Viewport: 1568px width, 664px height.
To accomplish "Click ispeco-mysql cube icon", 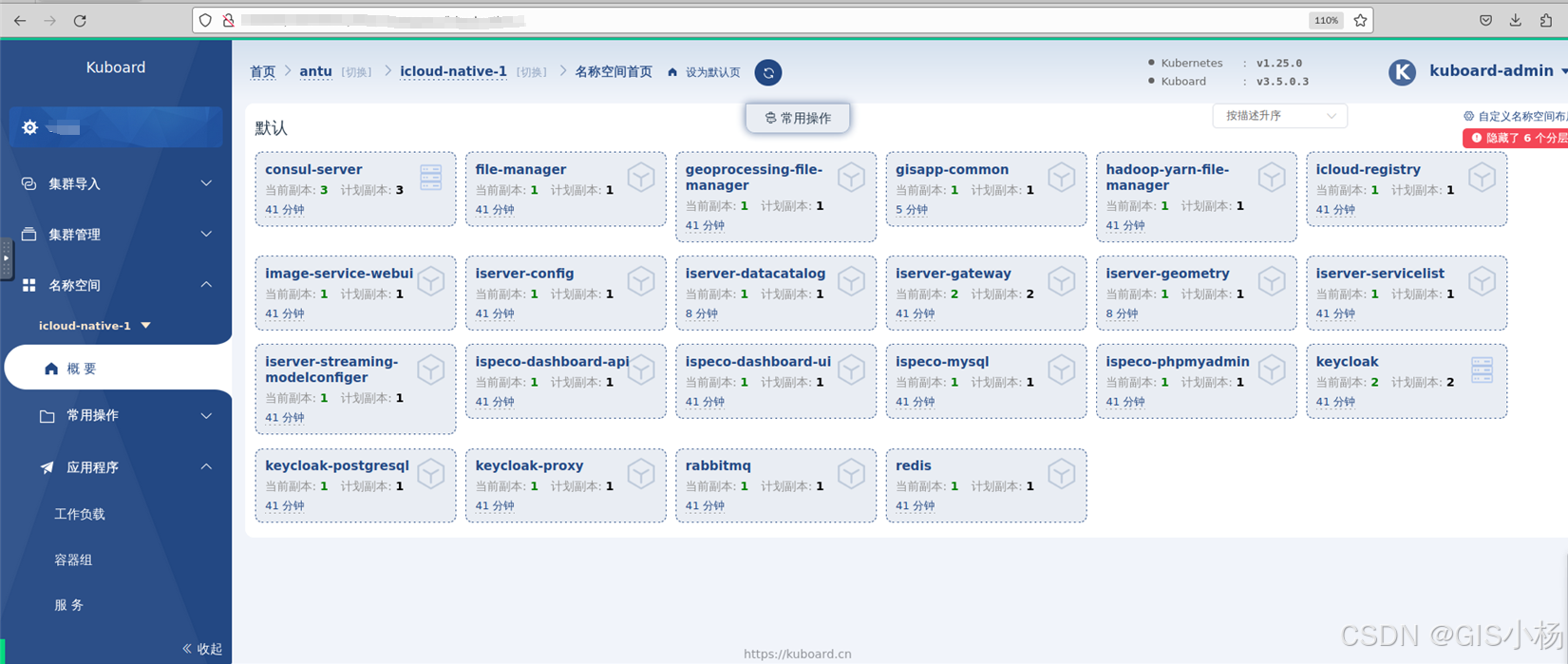I will tap(1061, 370).
